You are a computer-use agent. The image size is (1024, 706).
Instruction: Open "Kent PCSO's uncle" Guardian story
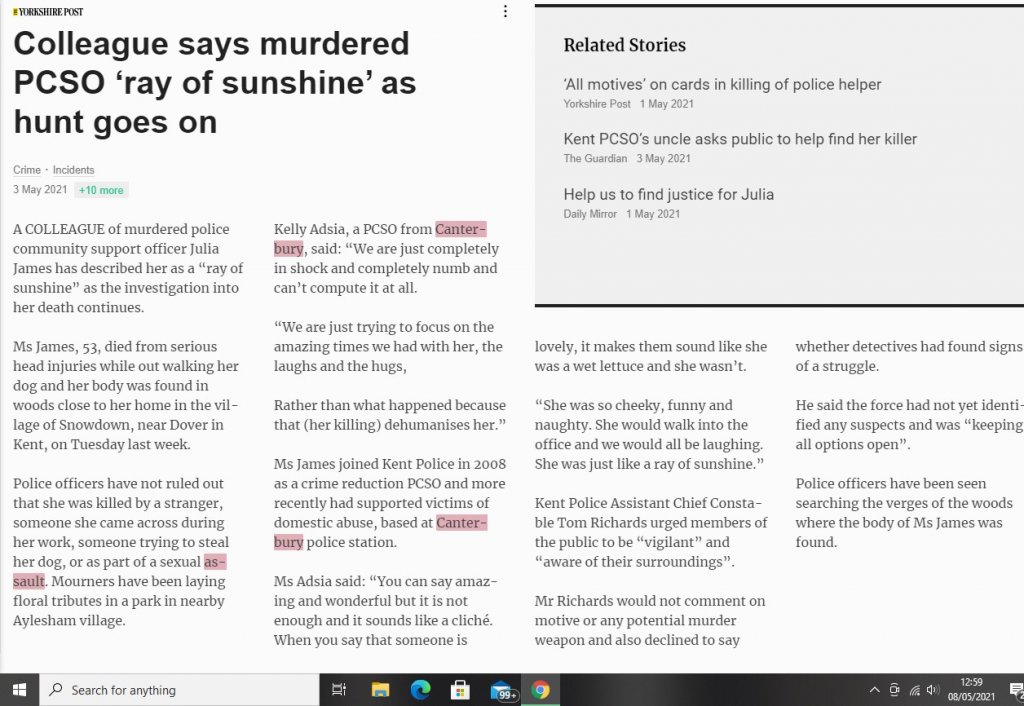(x=740, y=139)
